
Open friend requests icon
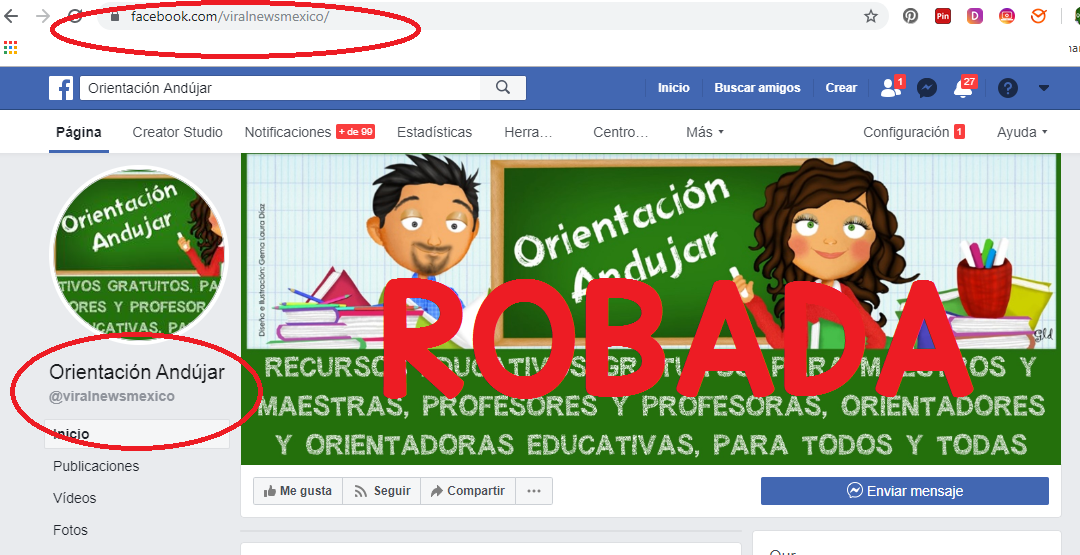tap(891, 87)
